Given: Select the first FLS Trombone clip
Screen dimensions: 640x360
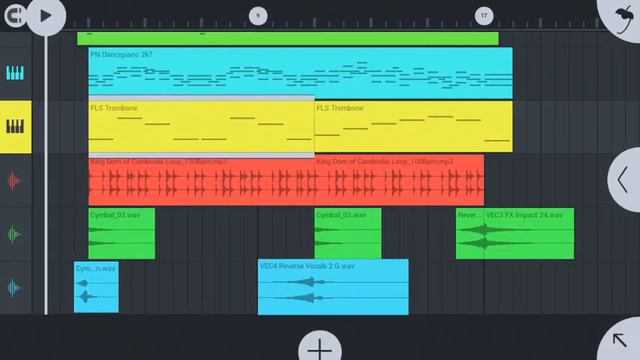Looking at the screenshot, I should tap(201, 127).
